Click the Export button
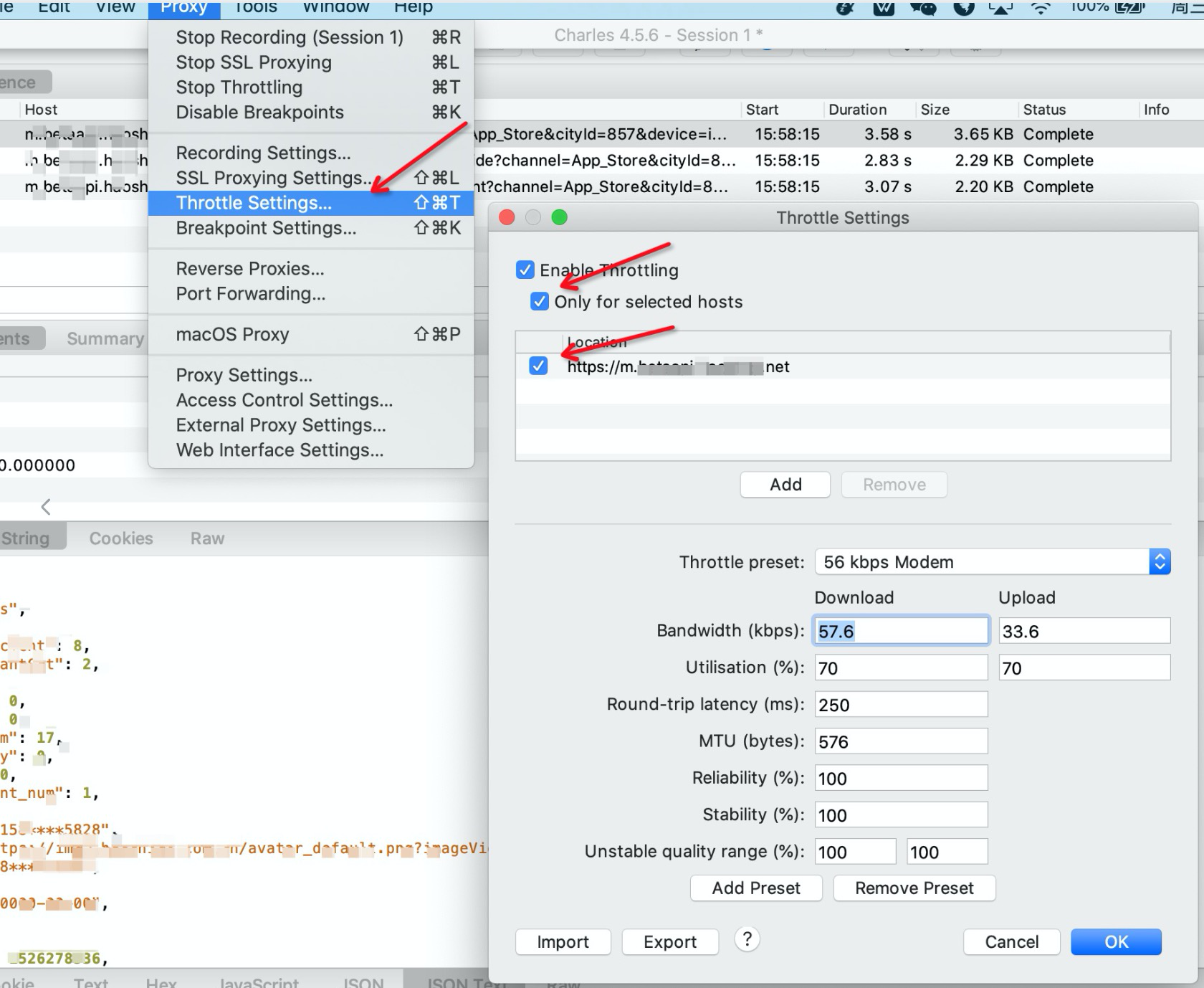Screen dimensions: 1204x988 tap(670, 942)
